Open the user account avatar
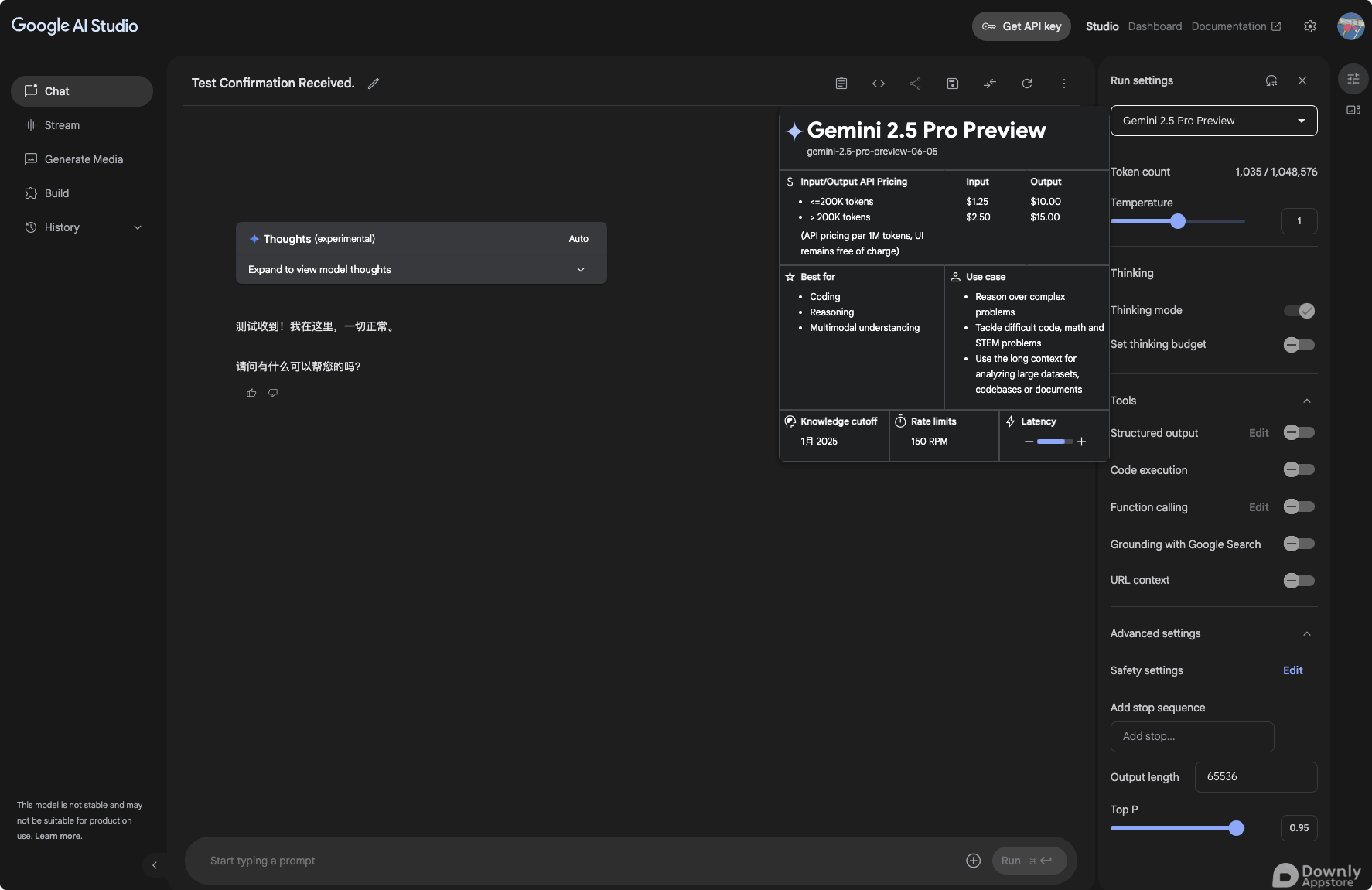Image resolution: width=1372 pixels, height=890 pixels. pos(1351,26)
